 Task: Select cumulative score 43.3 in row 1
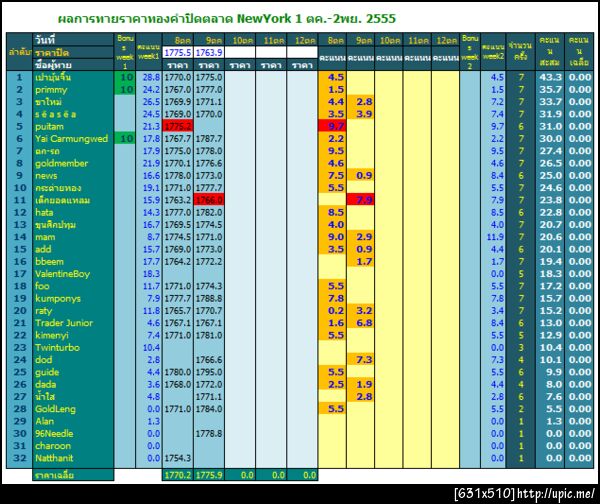[551, 77]
